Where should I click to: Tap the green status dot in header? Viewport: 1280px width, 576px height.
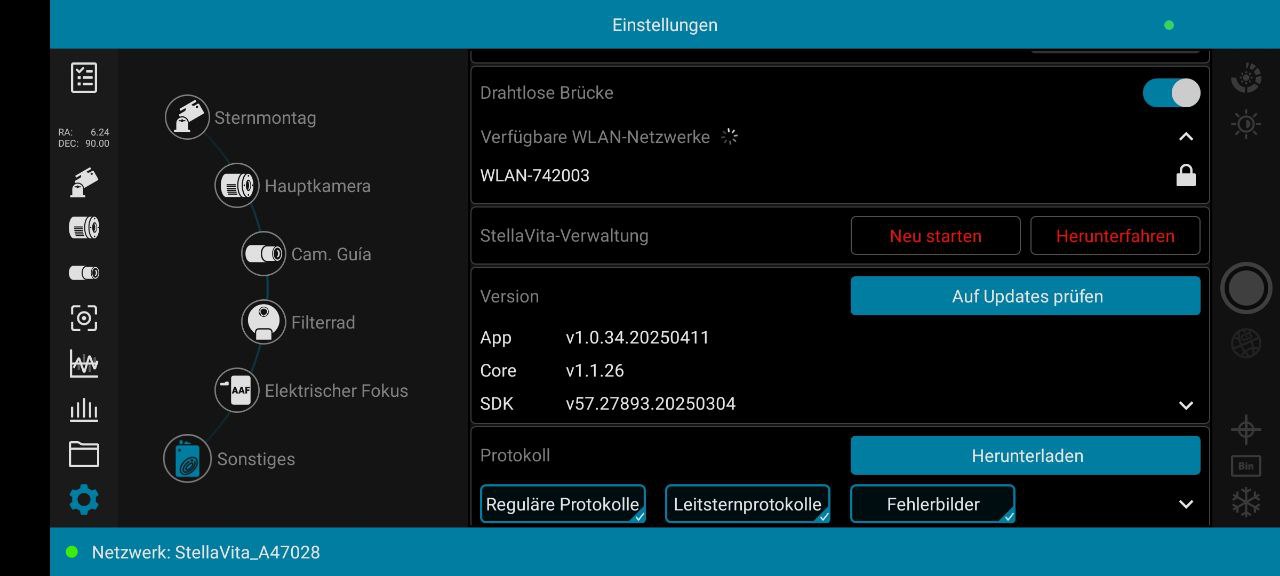[x=1169, y=25]
